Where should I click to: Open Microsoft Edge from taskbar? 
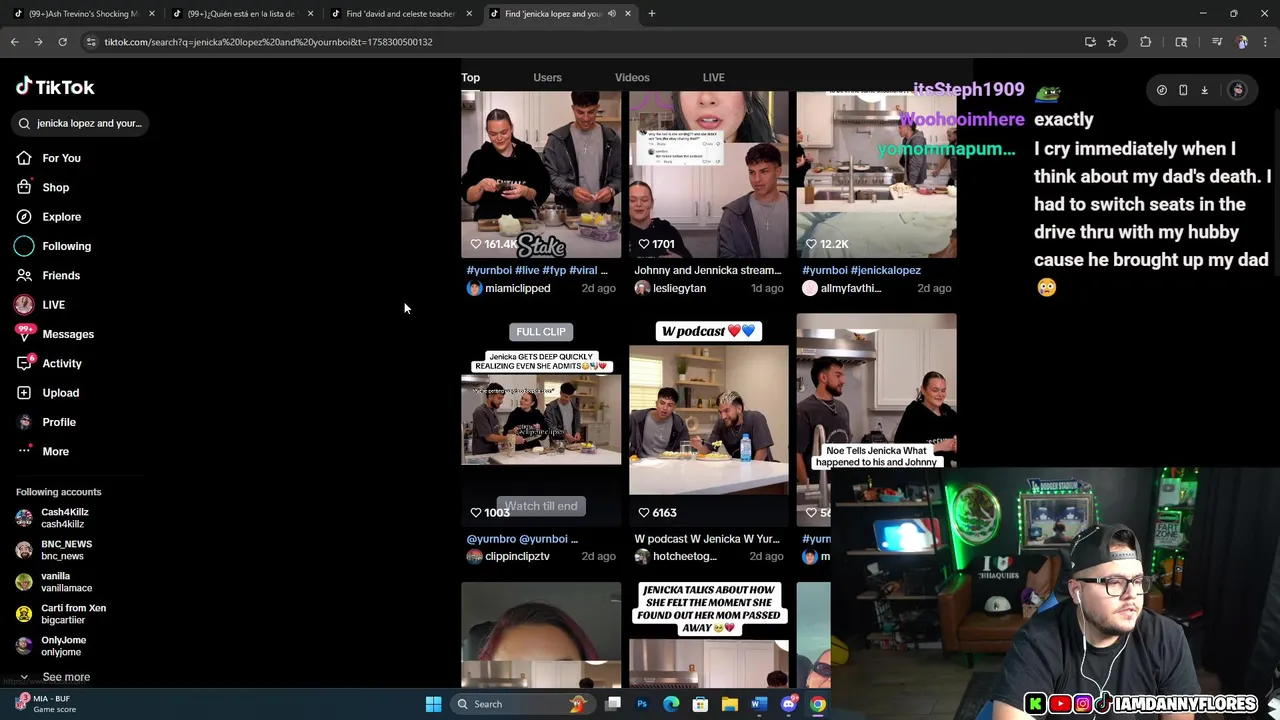(671, 704)
